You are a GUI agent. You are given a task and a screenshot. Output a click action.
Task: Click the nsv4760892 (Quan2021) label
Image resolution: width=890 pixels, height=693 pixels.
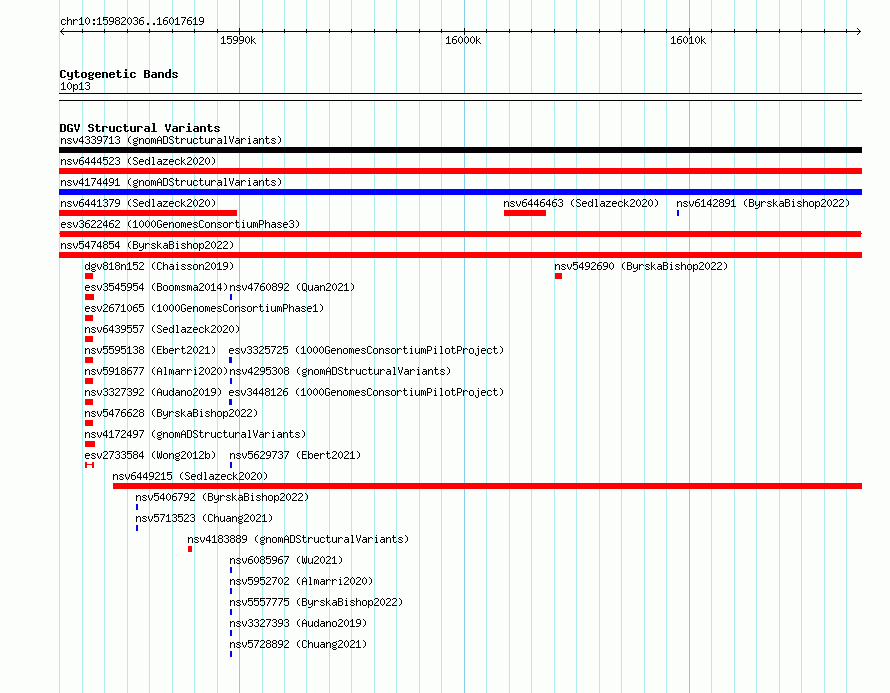(x=292, y=287)
